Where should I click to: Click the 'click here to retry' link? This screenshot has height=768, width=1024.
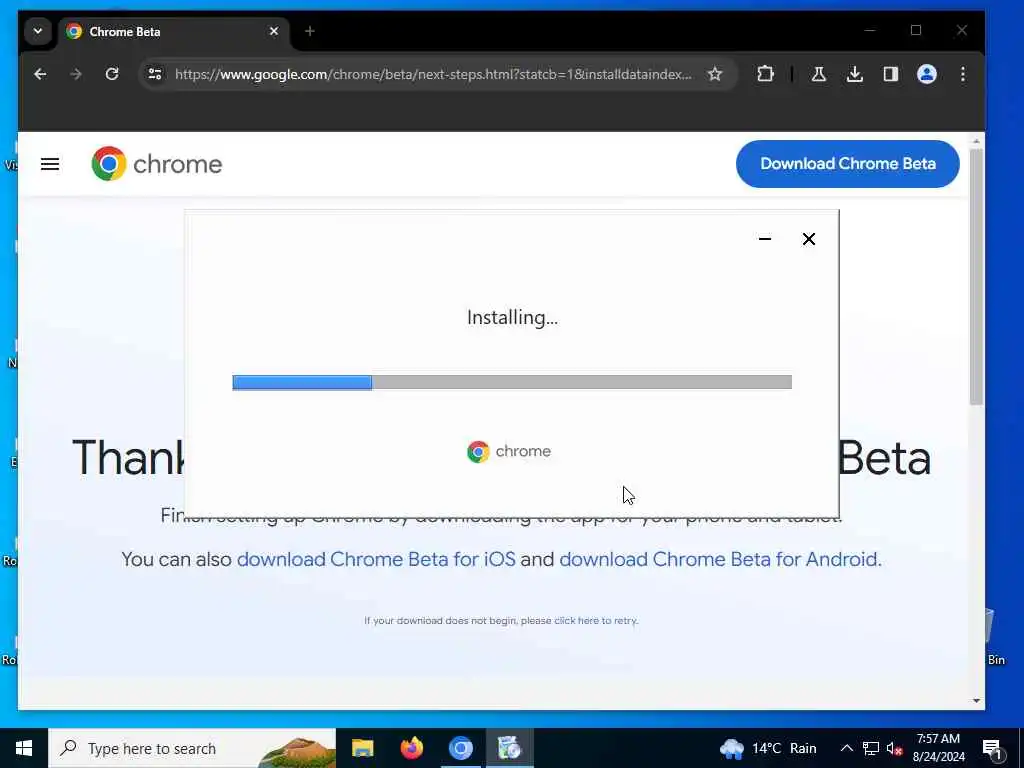tap(596, 620)
